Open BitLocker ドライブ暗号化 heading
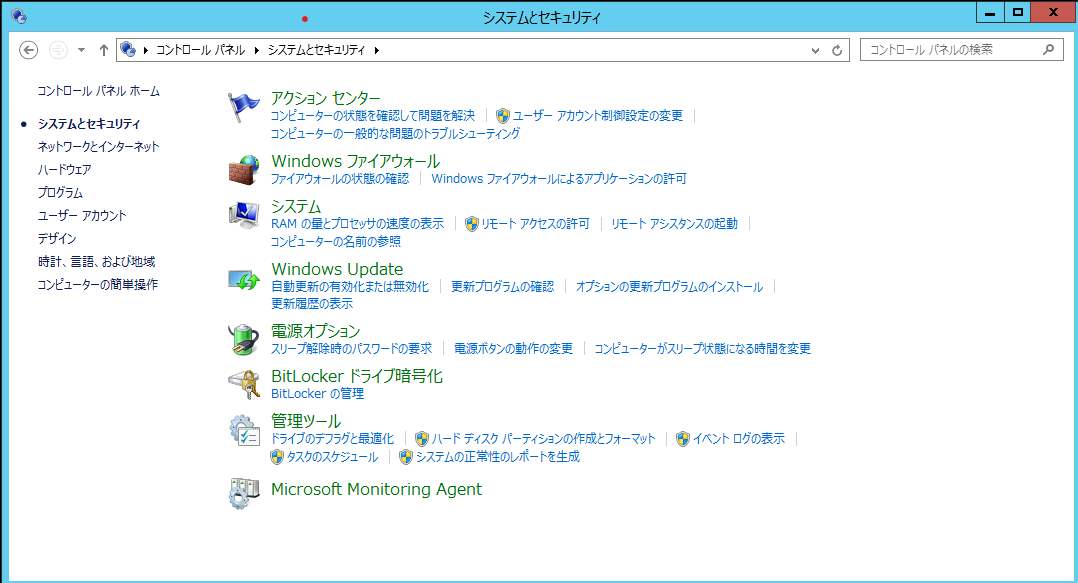This screenshot has height=583, width=1078. coord(357,376)
